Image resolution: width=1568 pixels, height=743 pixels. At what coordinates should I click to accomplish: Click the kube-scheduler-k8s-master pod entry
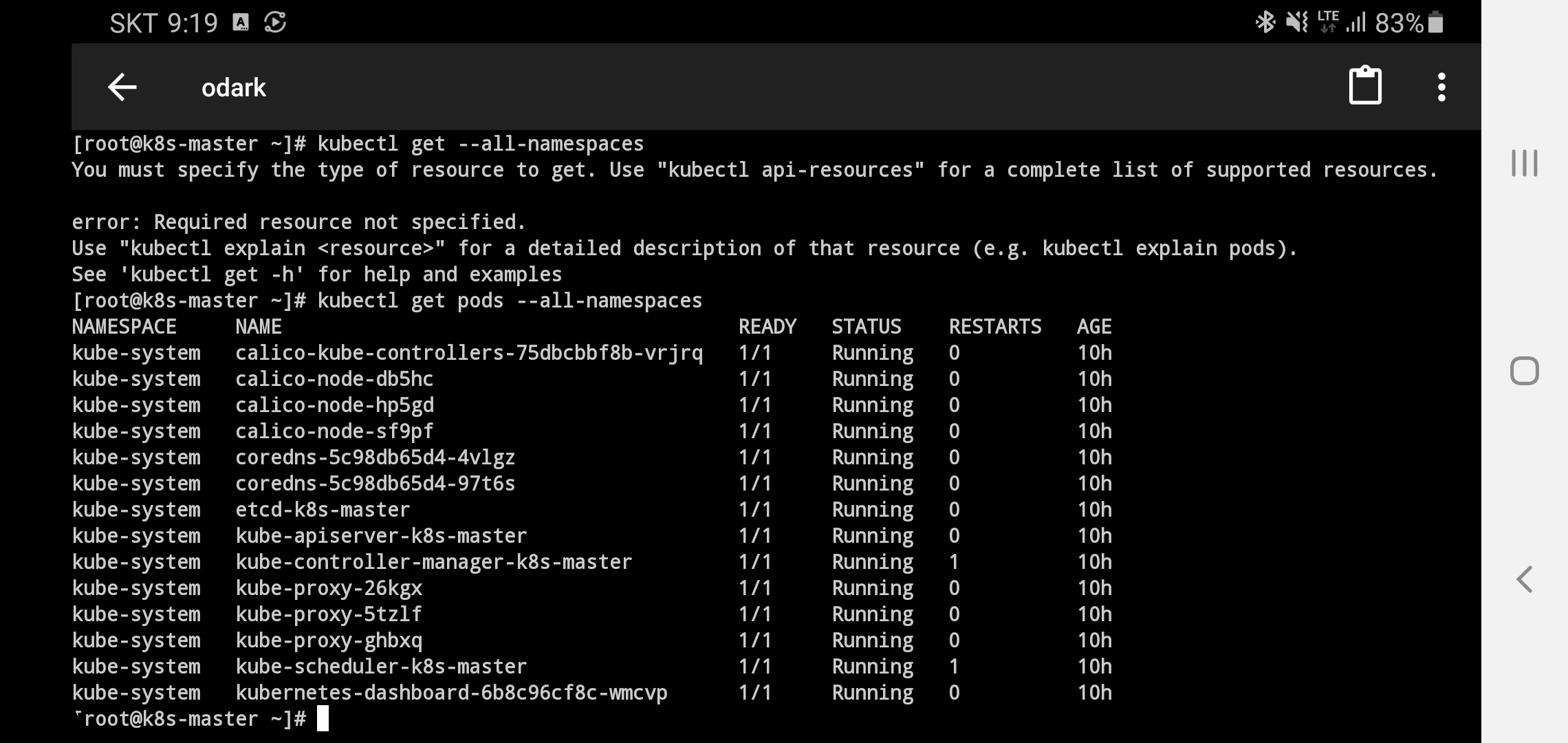[381, 667]
